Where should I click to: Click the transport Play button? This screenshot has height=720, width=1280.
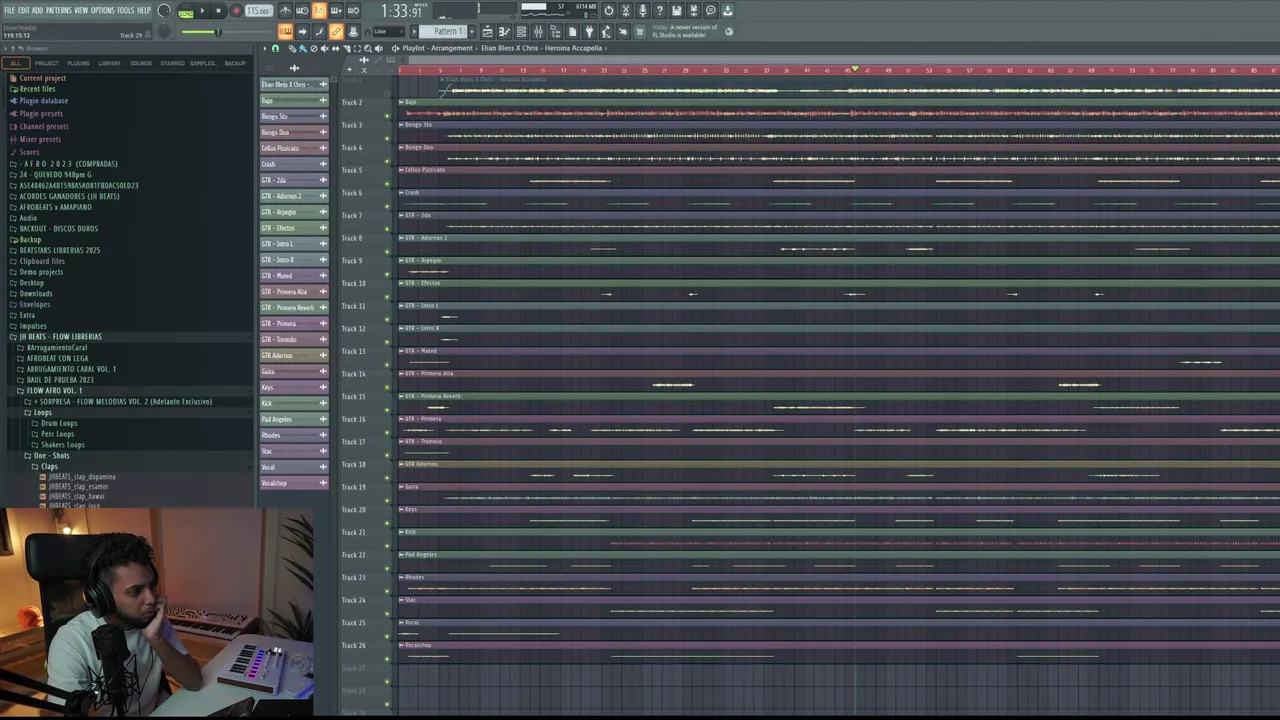pos(202,11)
